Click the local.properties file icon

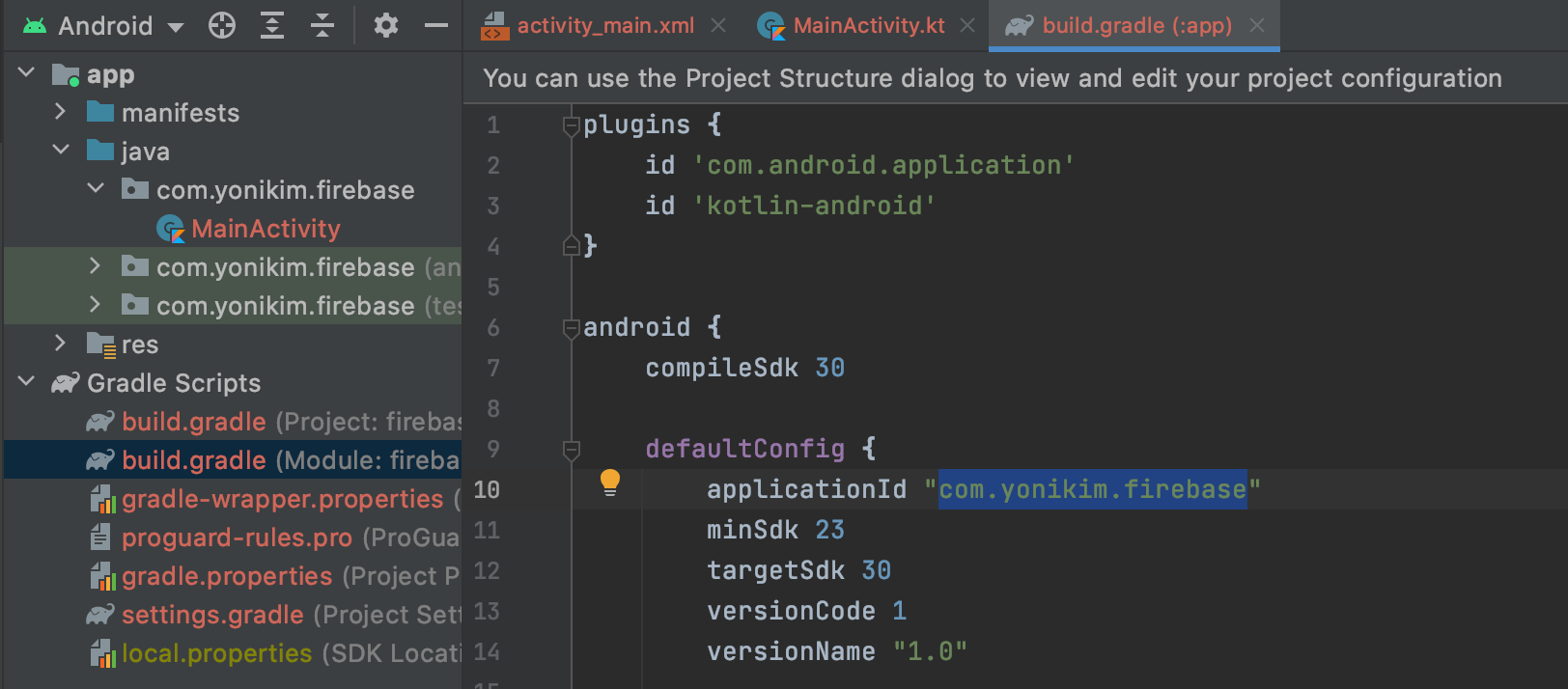[102, 653]
